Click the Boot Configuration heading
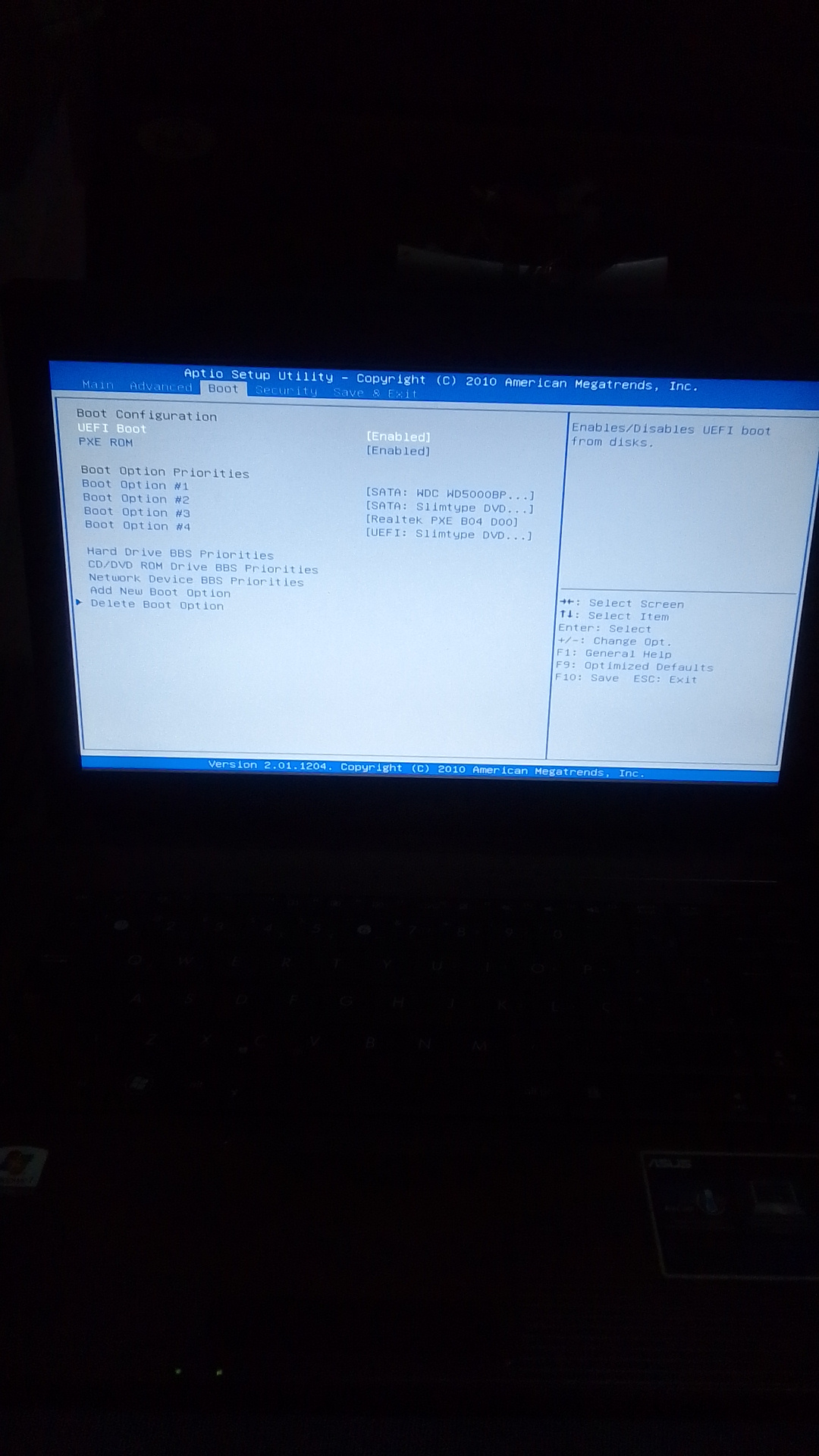The width and height of the screenshot is (819, 1456). click(146, 415)
